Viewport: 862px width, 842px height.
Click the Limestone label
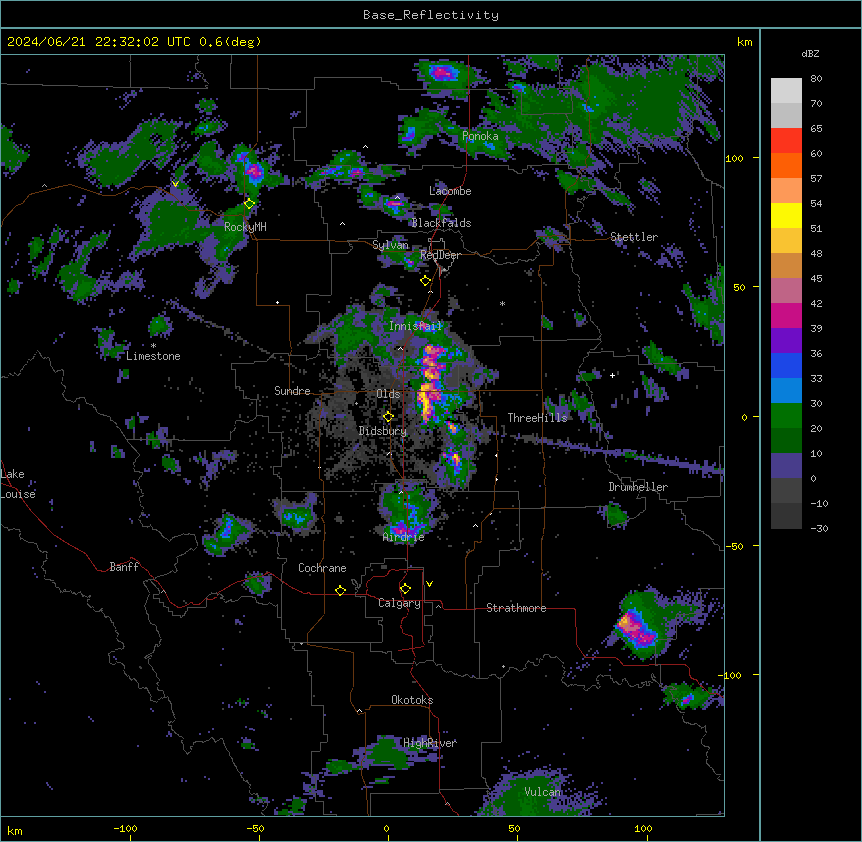point(153,356)
